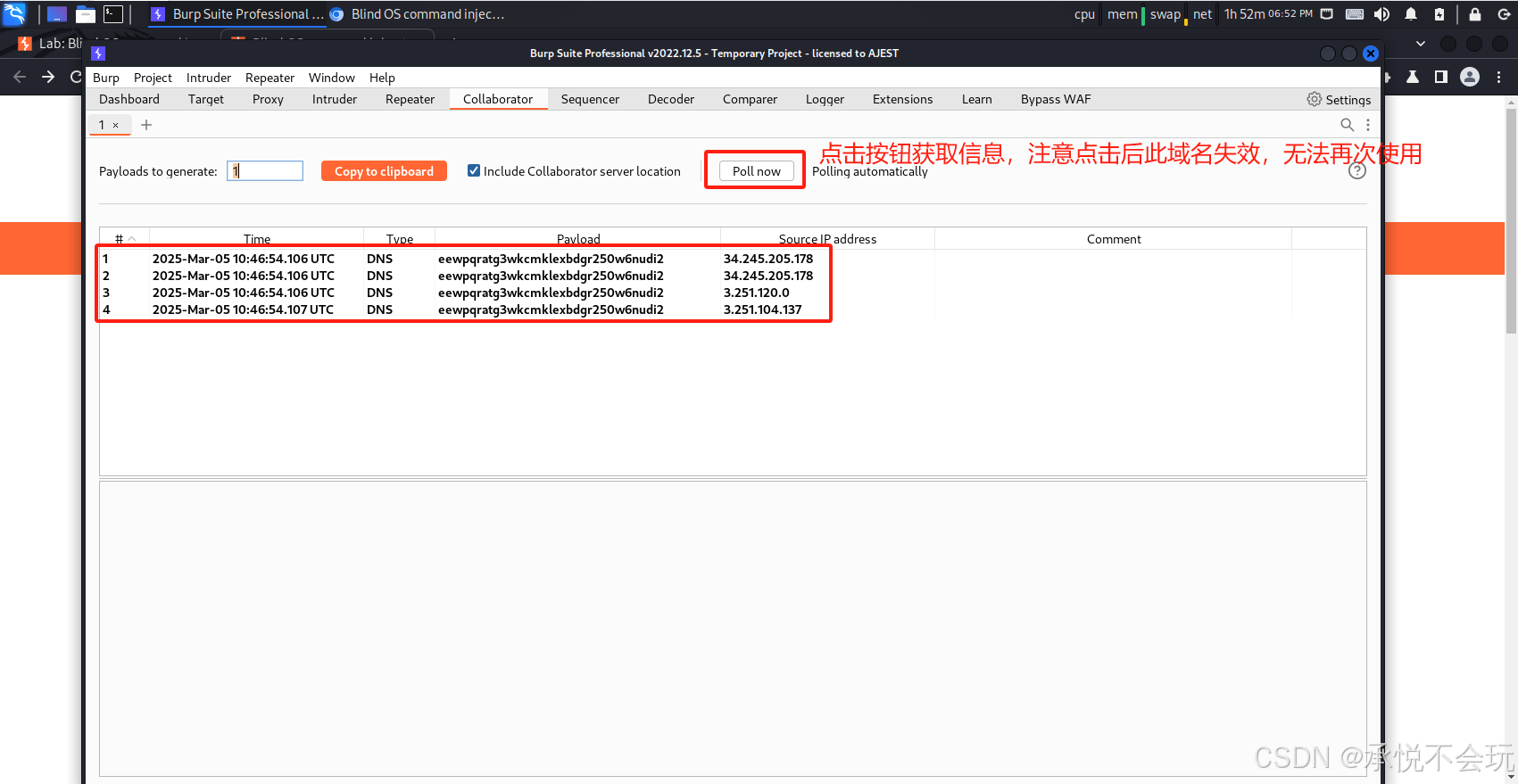Switch to the Target tab
Screen dimensions: 1518x784
click(206, 99)
